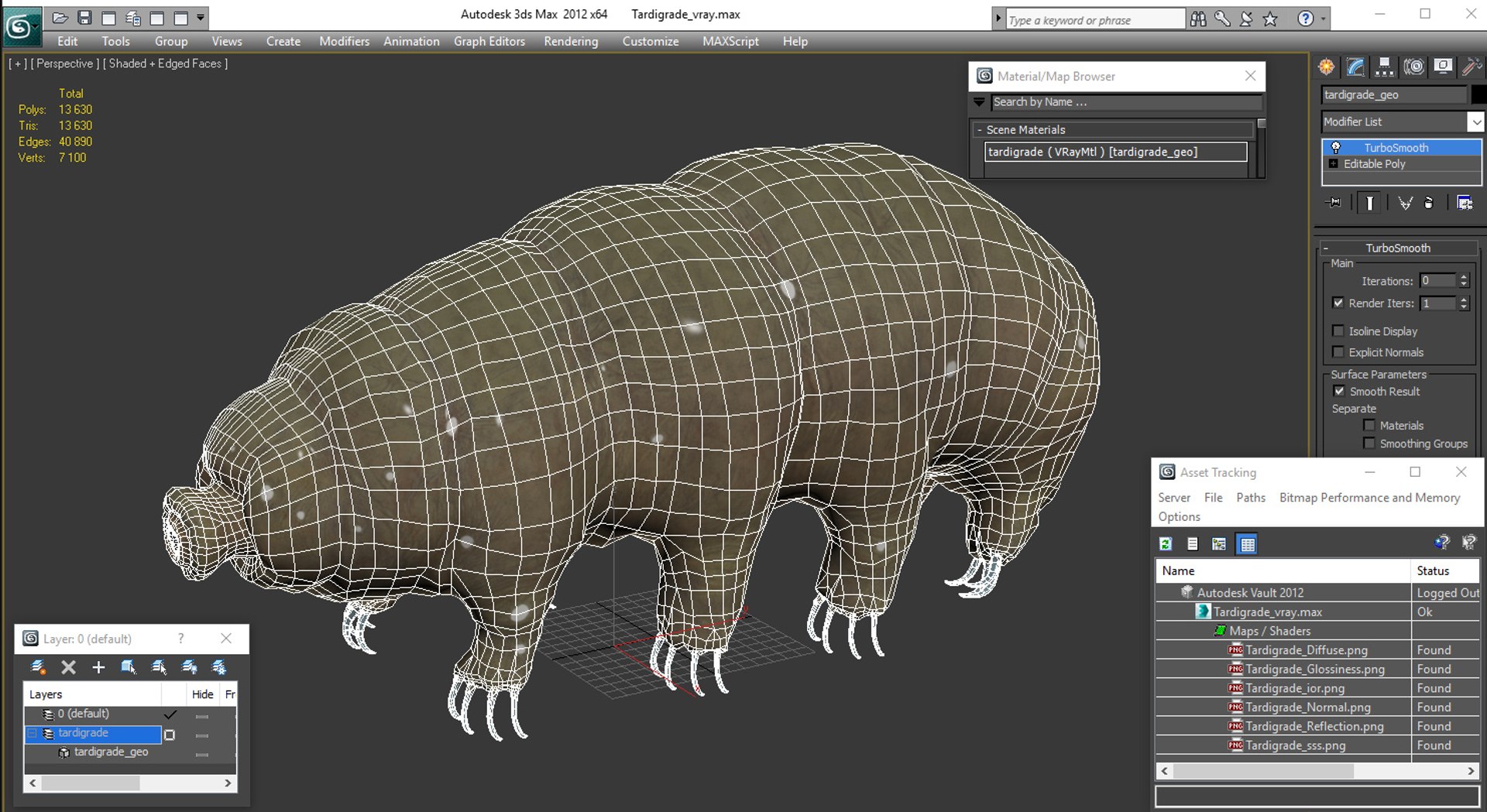
Task: Check Separate by Smoothing Groups checkbox
Action: coord(1369,443)
